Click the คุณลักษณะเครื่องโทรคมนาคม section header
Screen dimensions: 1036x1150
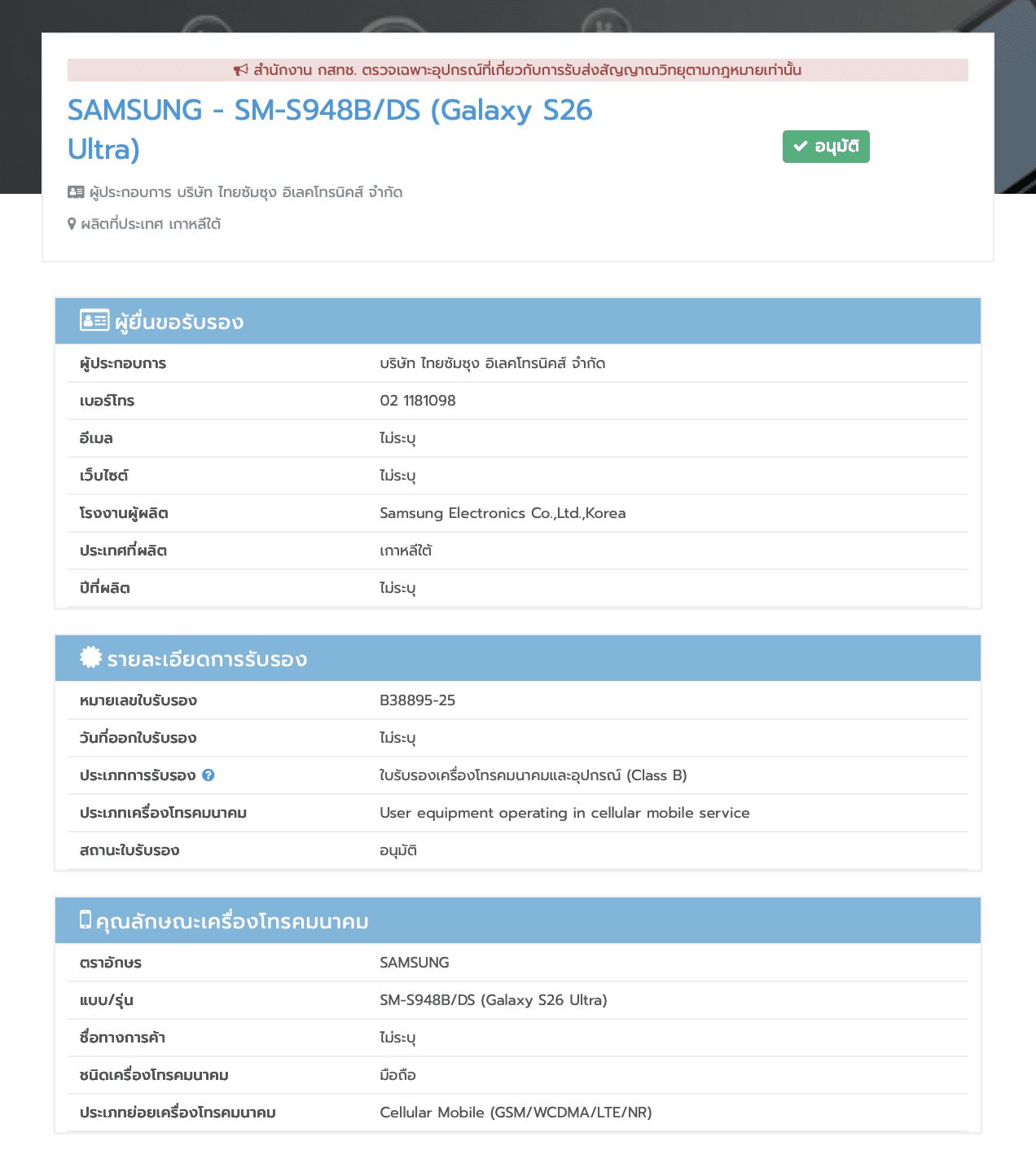[232, 921]
